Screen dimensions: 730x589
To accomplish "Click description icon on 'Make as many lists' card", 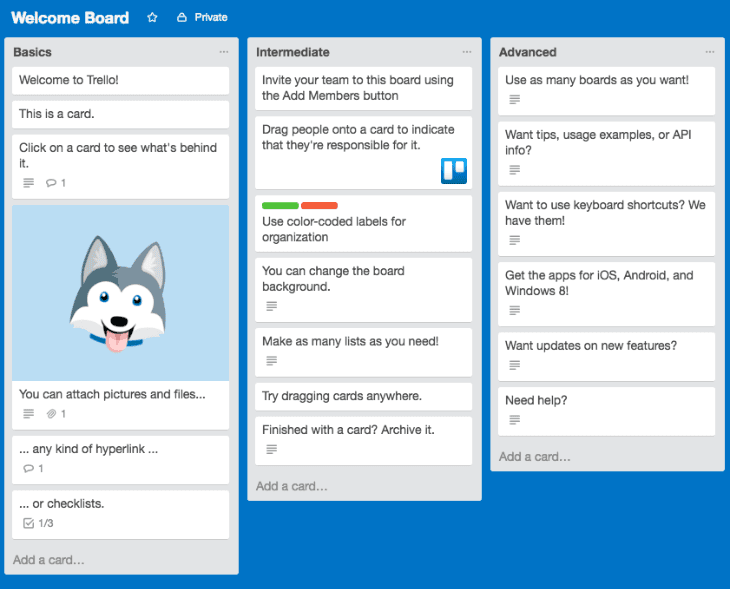I will click(x=272, y=361).
